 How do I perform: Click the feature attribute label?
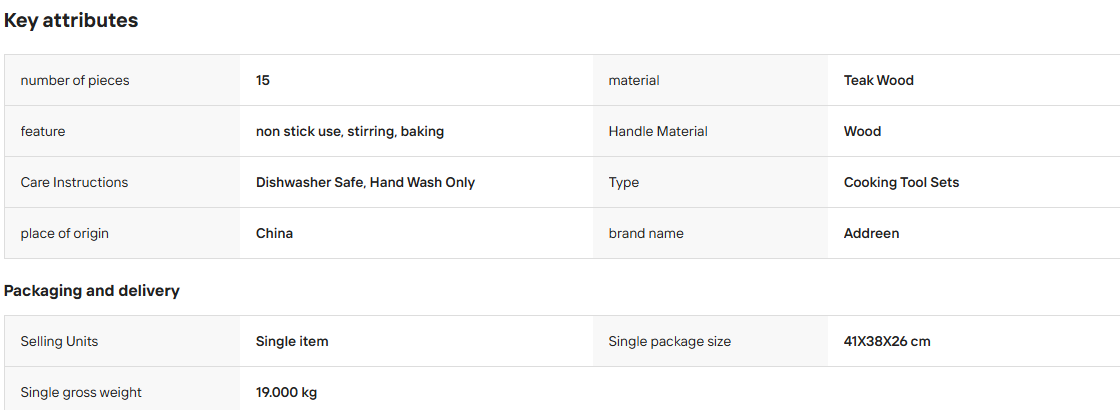click(x=43, y=131)
